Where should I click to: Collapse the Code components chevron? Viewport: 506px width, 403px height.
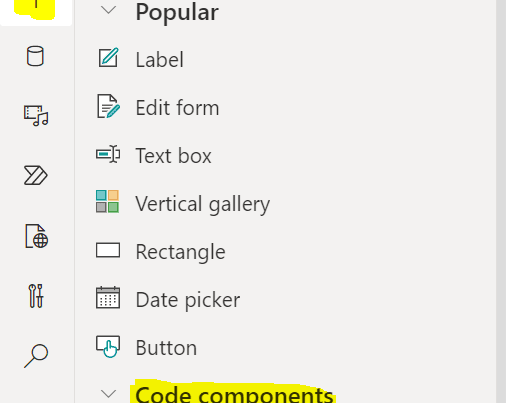click(x=109, y=394)
